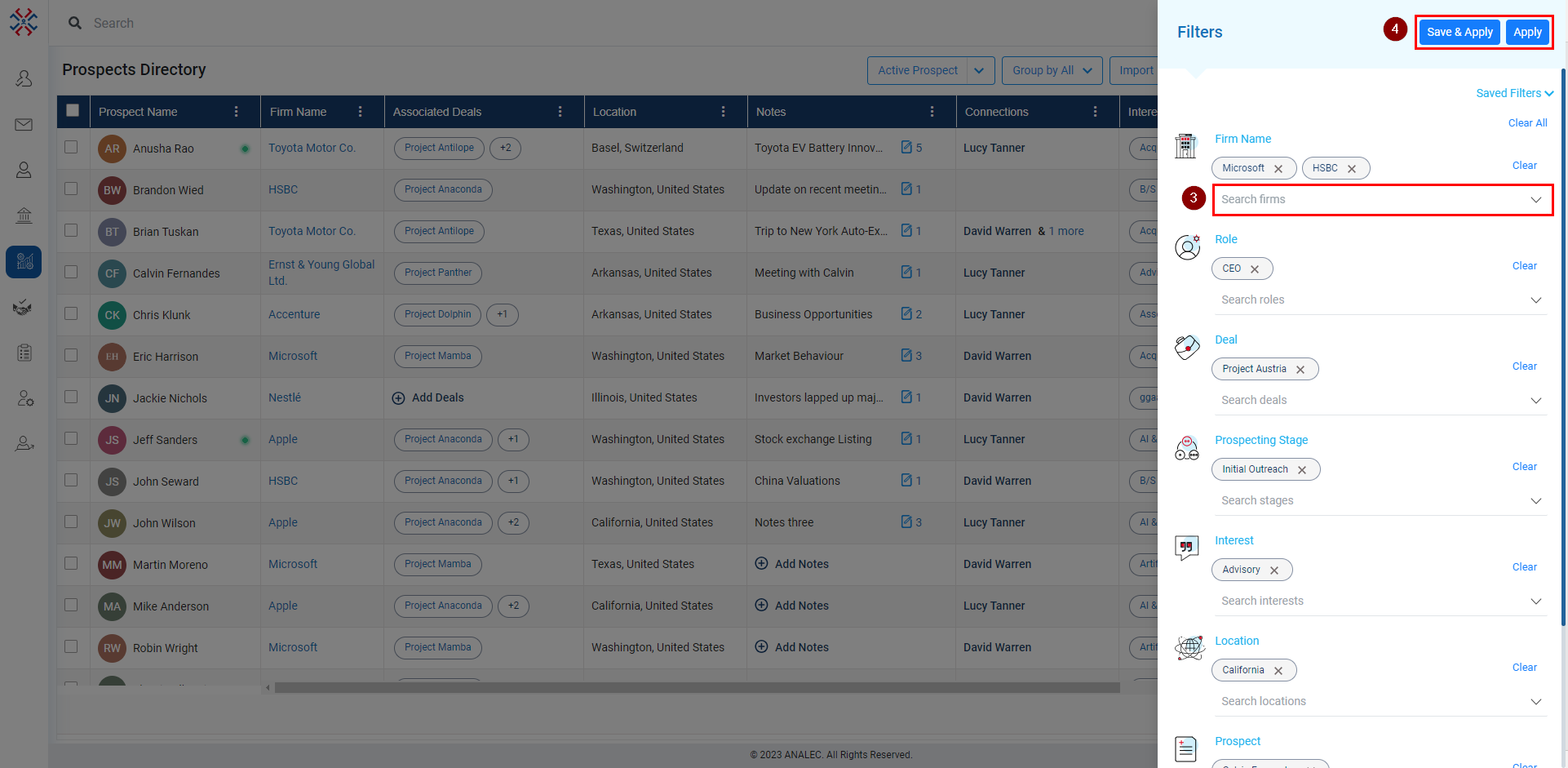Image resolution: width=1568 pixels, height=768 pixels.
Task: Click the Clear All filters link
Action: coord(1527,123)
